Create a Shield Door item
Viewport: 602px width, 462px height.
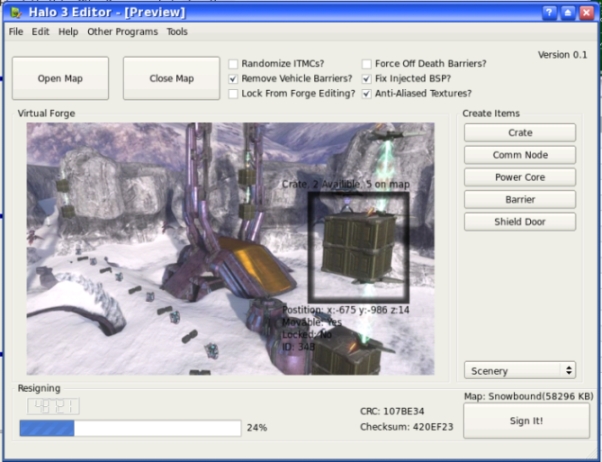(x=520, y=222)
